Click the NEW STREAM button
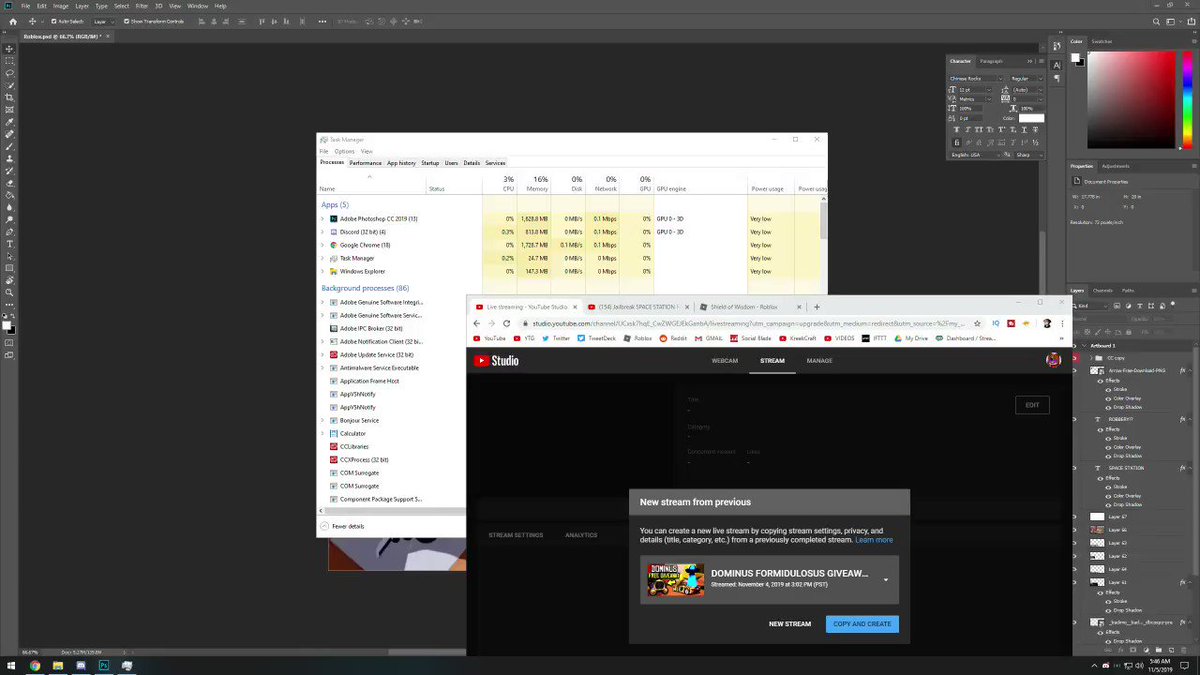The image size is (1200, 675). pyautogui.click(x=790, y=624)
